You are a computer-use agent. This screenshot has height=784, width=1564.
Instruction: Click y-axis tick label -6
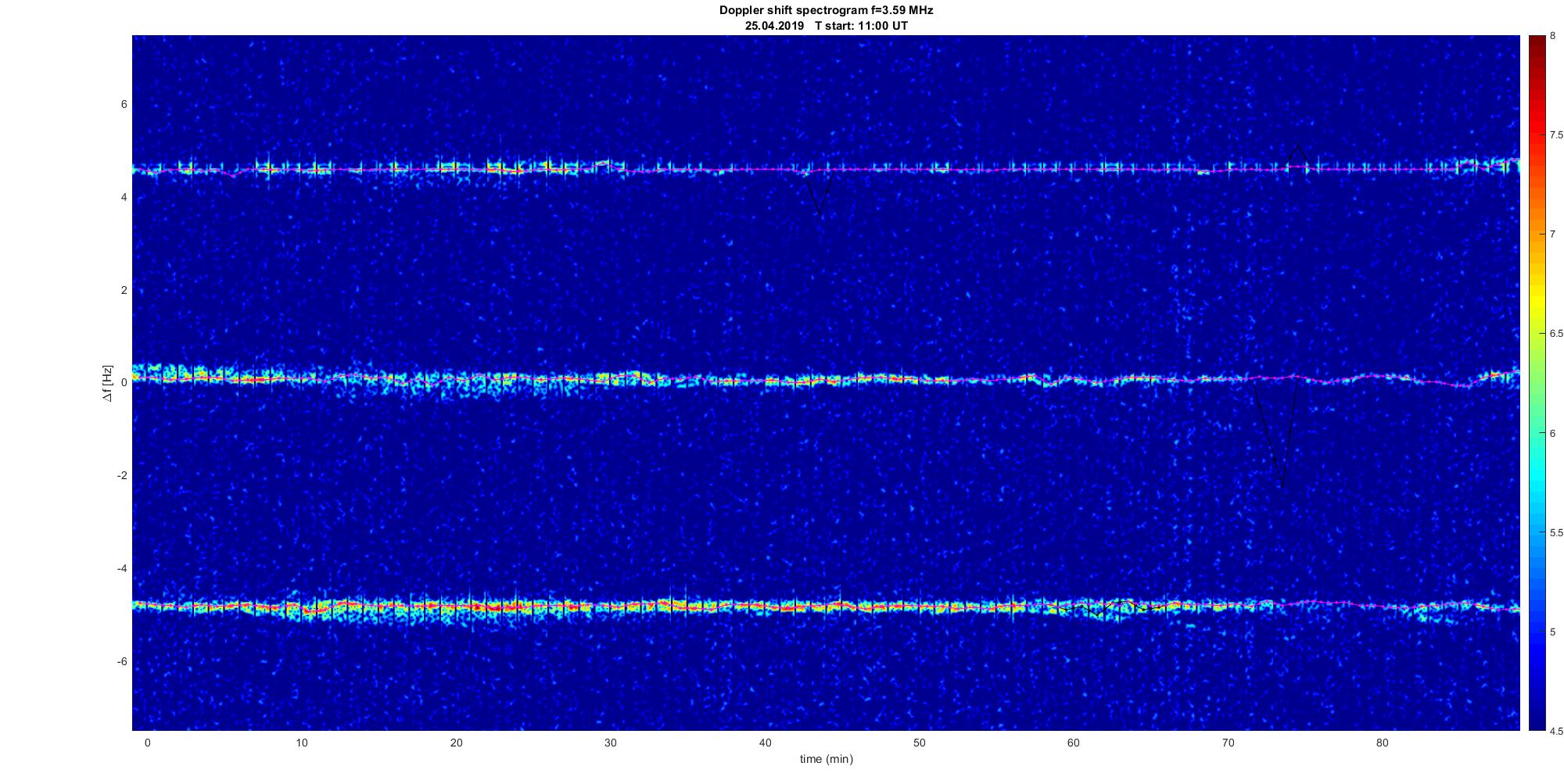tap(122, 661)
